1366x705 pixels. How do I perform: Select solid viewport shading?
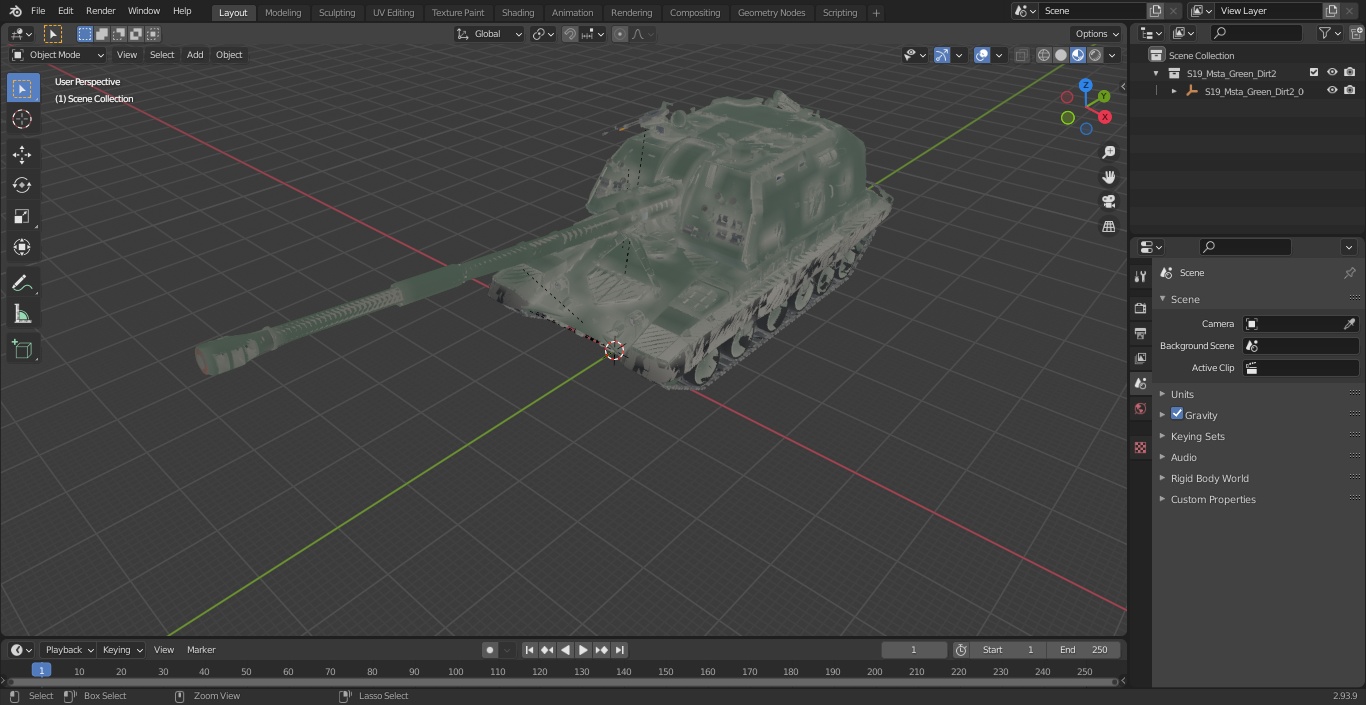click(x=1061, y=55)
